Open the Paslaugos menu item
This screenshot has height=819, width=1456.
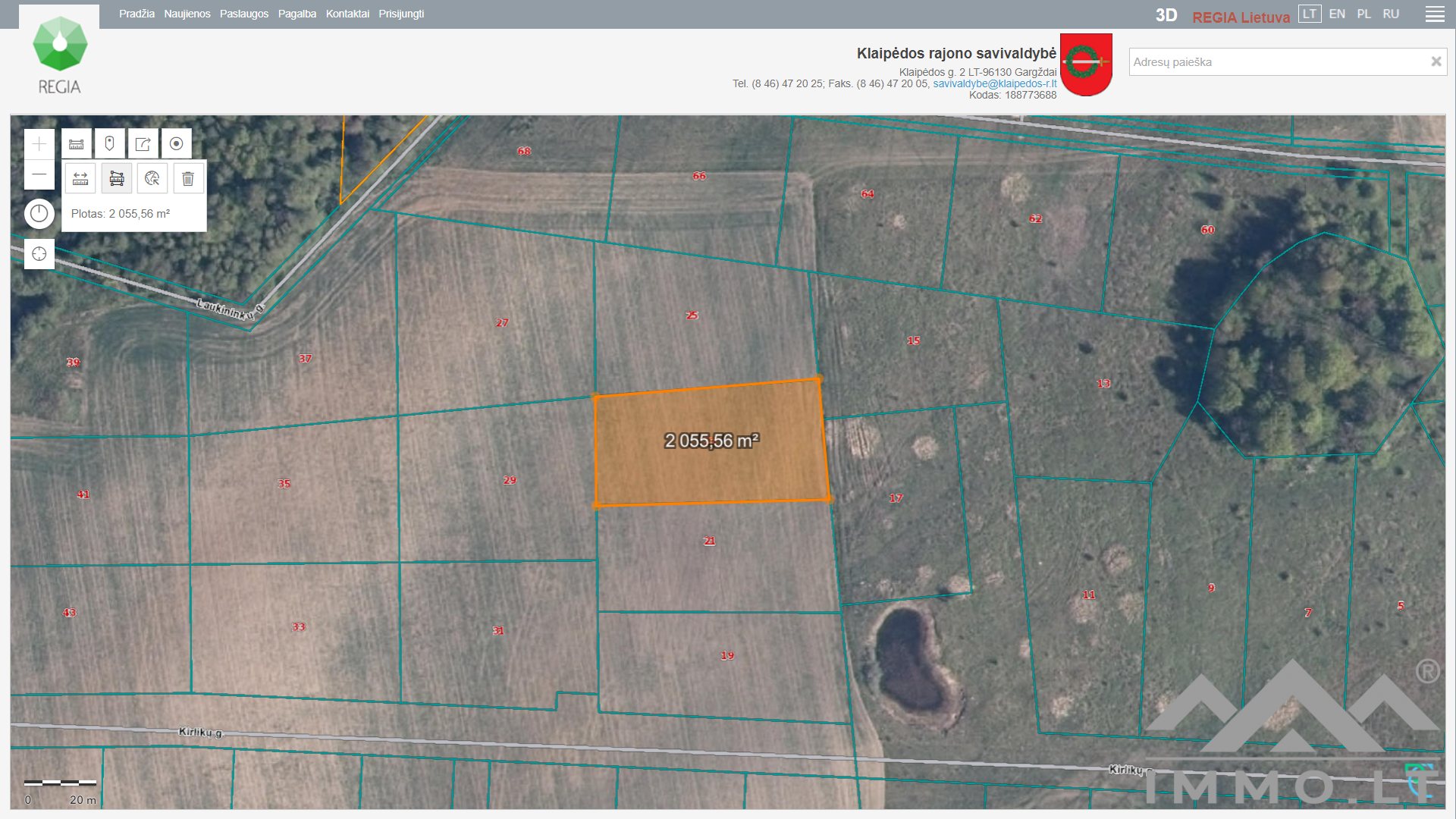tap(244, 14)
